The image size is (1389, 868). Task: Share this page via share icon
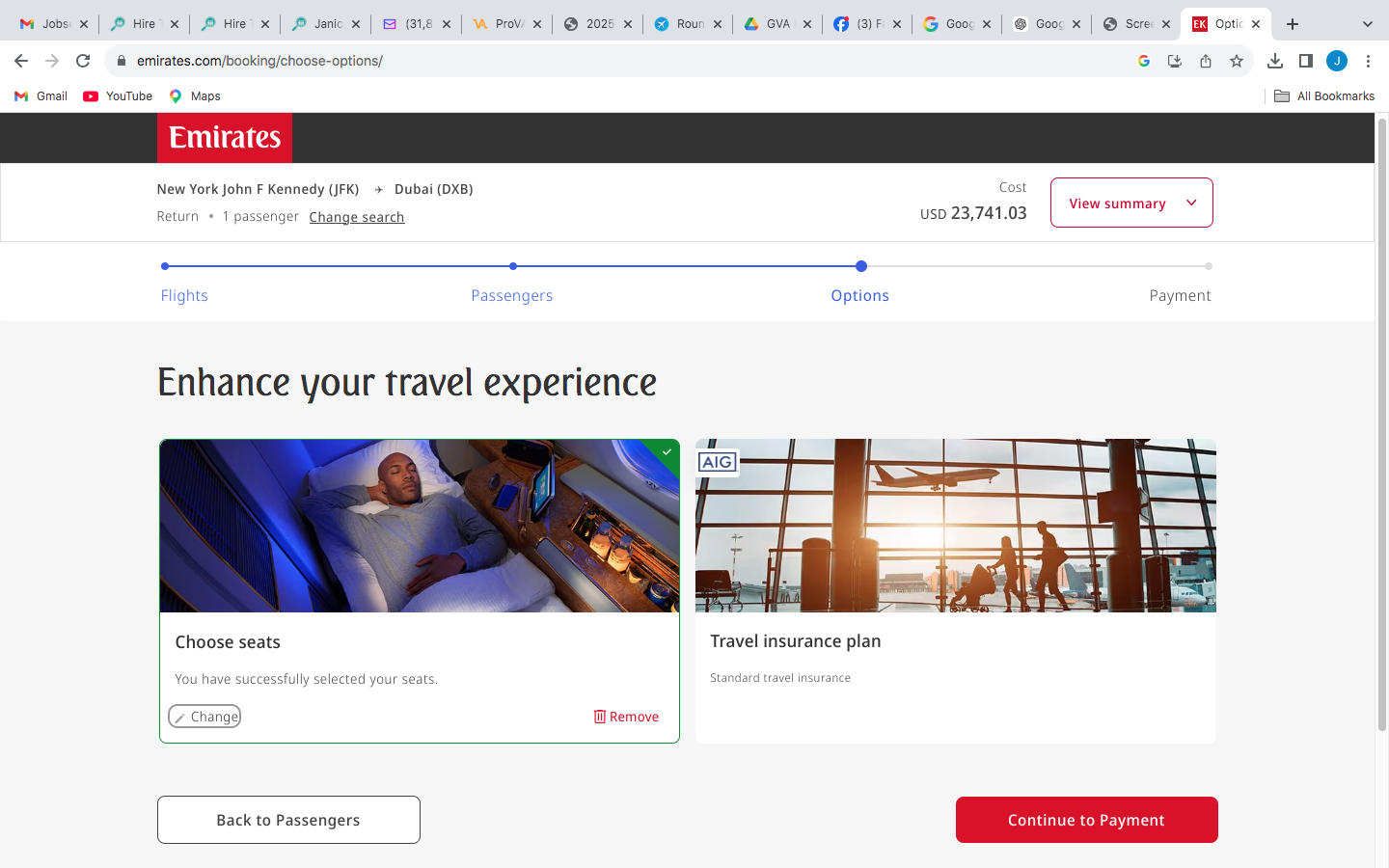[x=1206, y=61]
